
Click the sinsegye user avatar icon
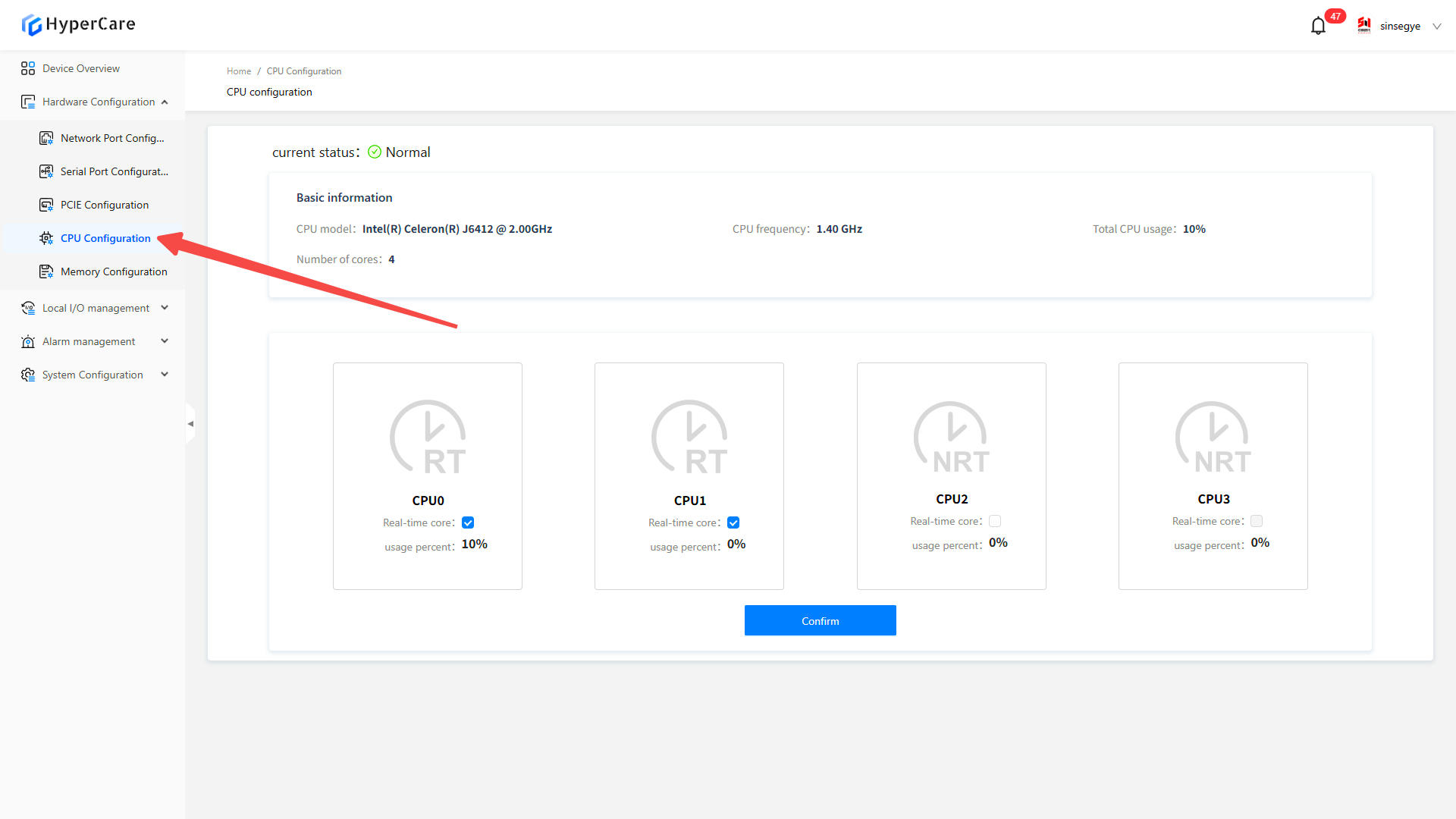tap(1364, 26)
